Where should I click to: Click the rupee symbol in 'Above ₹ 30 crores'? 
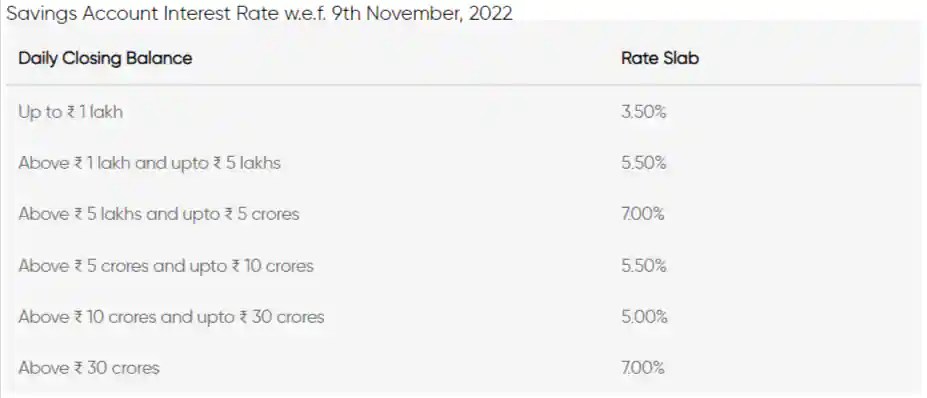[78, 368]
